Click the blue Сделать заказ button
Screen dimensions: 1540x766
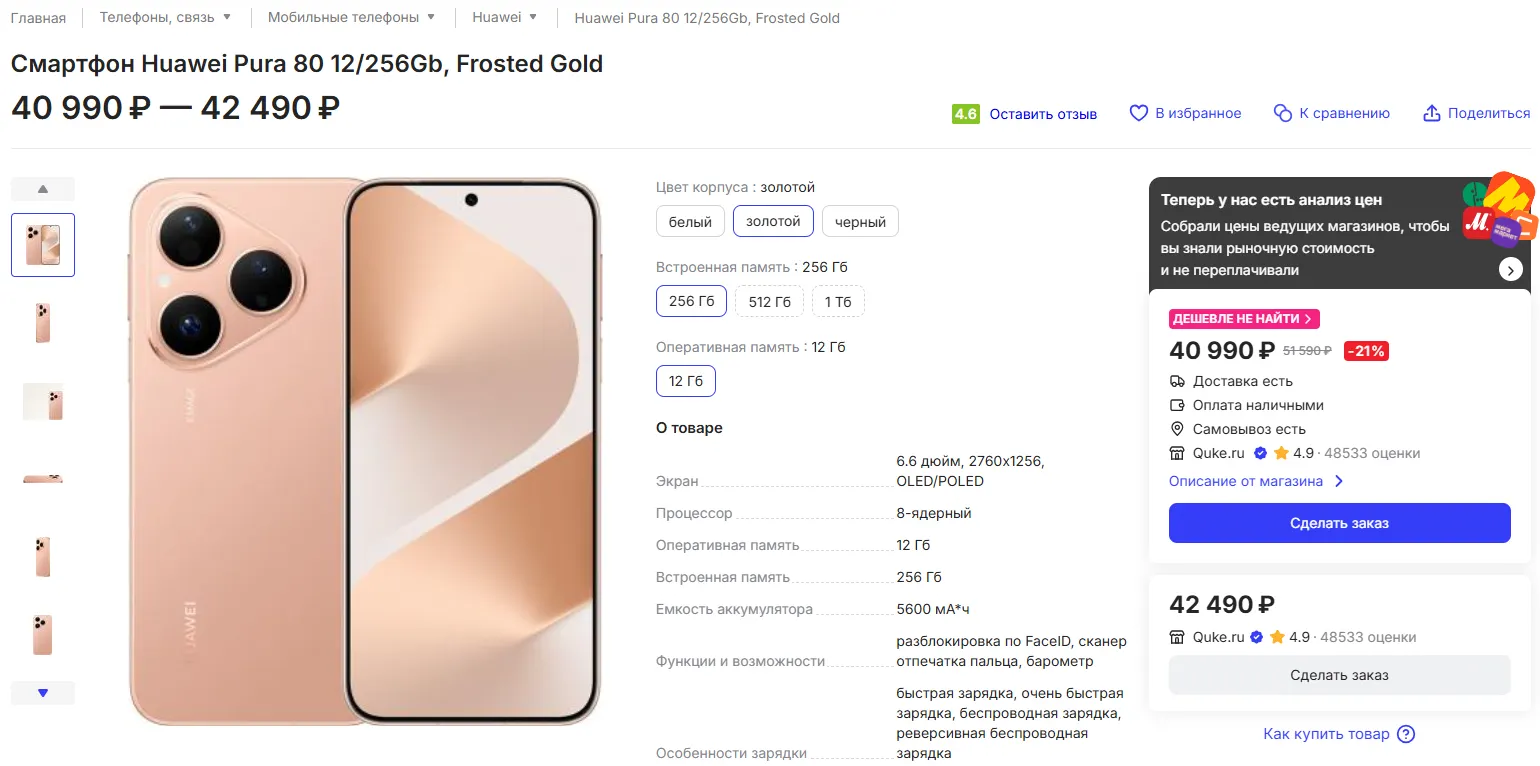1339,523
